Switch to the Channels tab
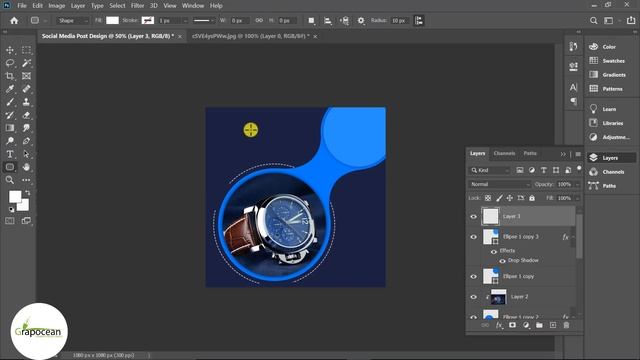This screenshot has height=360, width=640. click(x=504, y=153)
